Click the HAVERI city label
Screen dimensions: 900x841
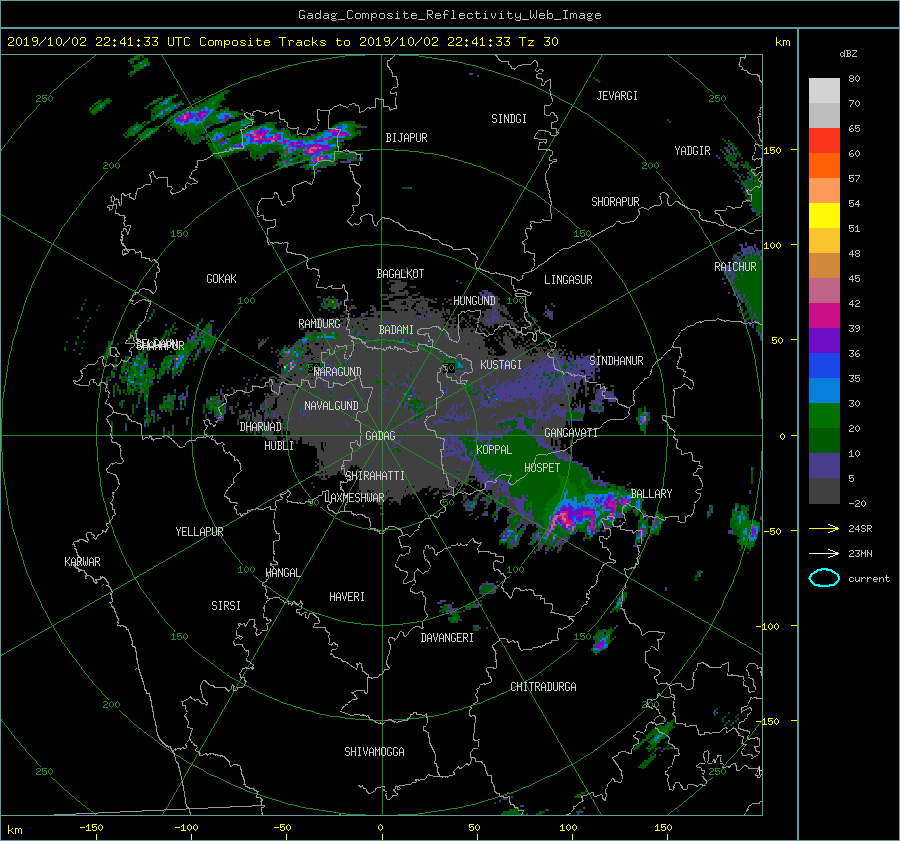tap(347, 596)
